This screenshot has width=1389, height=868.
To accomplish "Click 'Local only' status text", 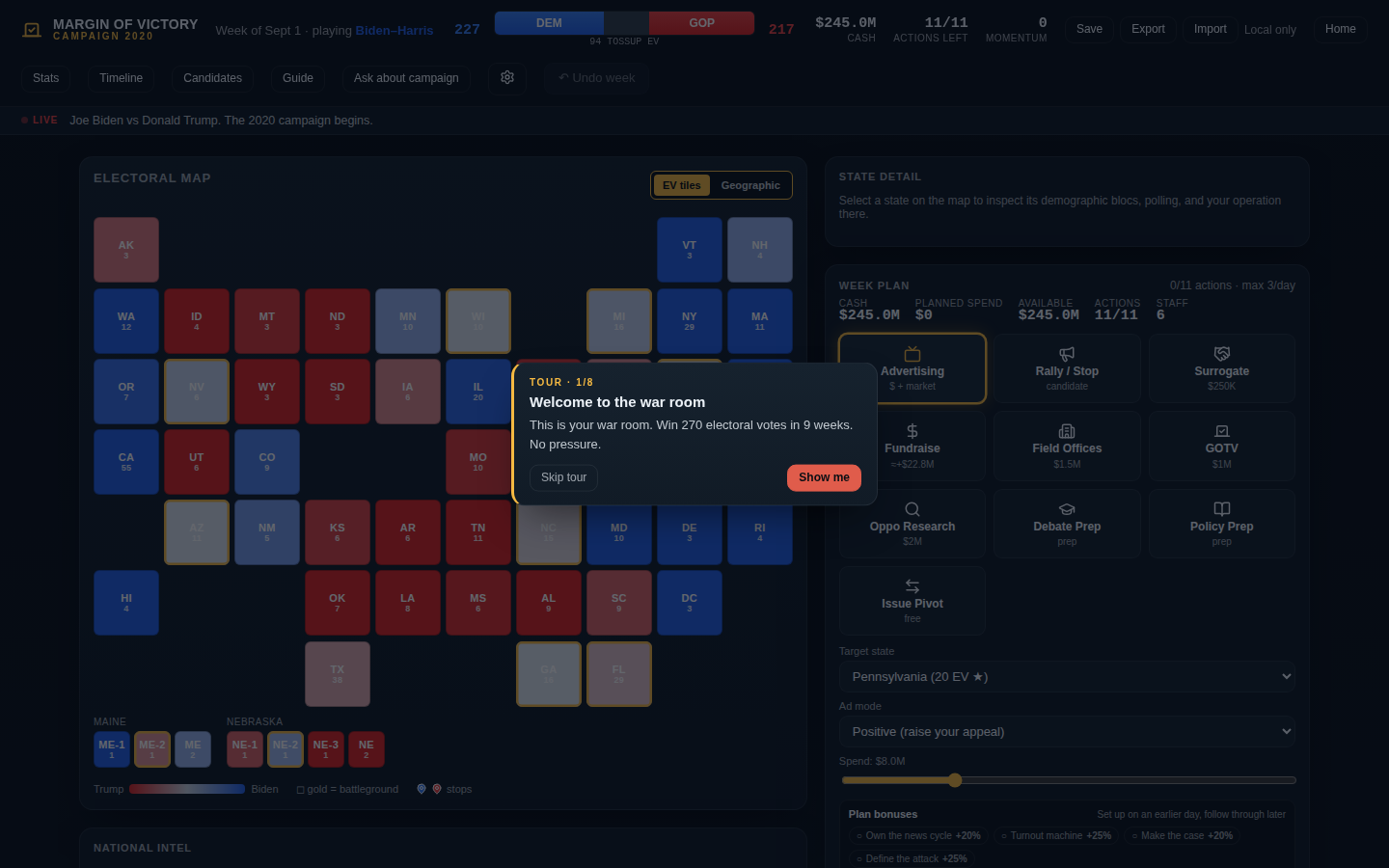I will point(1270,30).
